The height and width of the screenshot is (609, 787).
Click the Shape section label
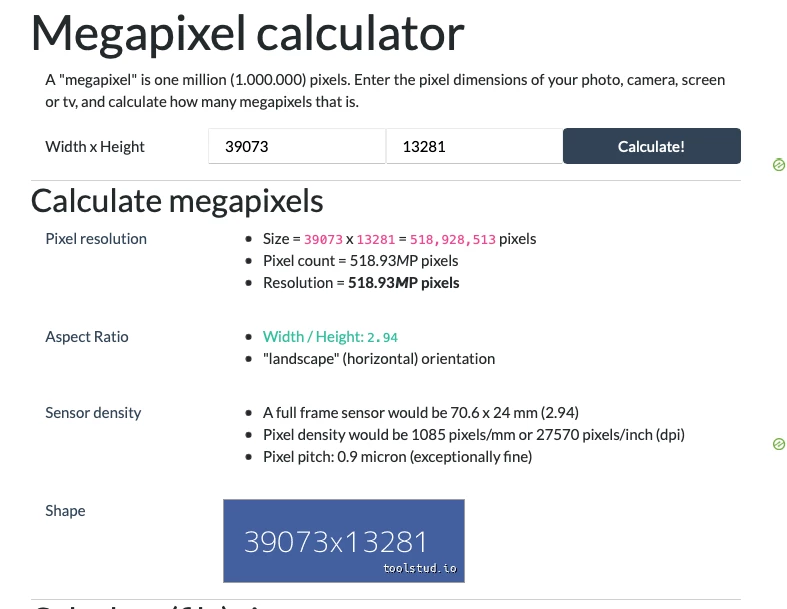point(65,511)
